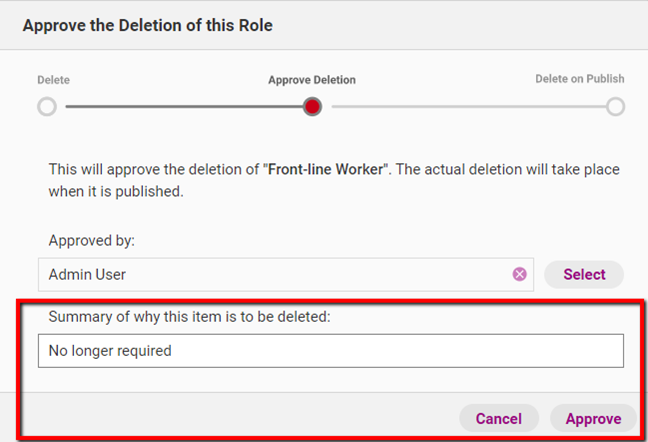Select the "Approve Deletion" step label
Screen dimensions: 648x442
coord(312,80)
